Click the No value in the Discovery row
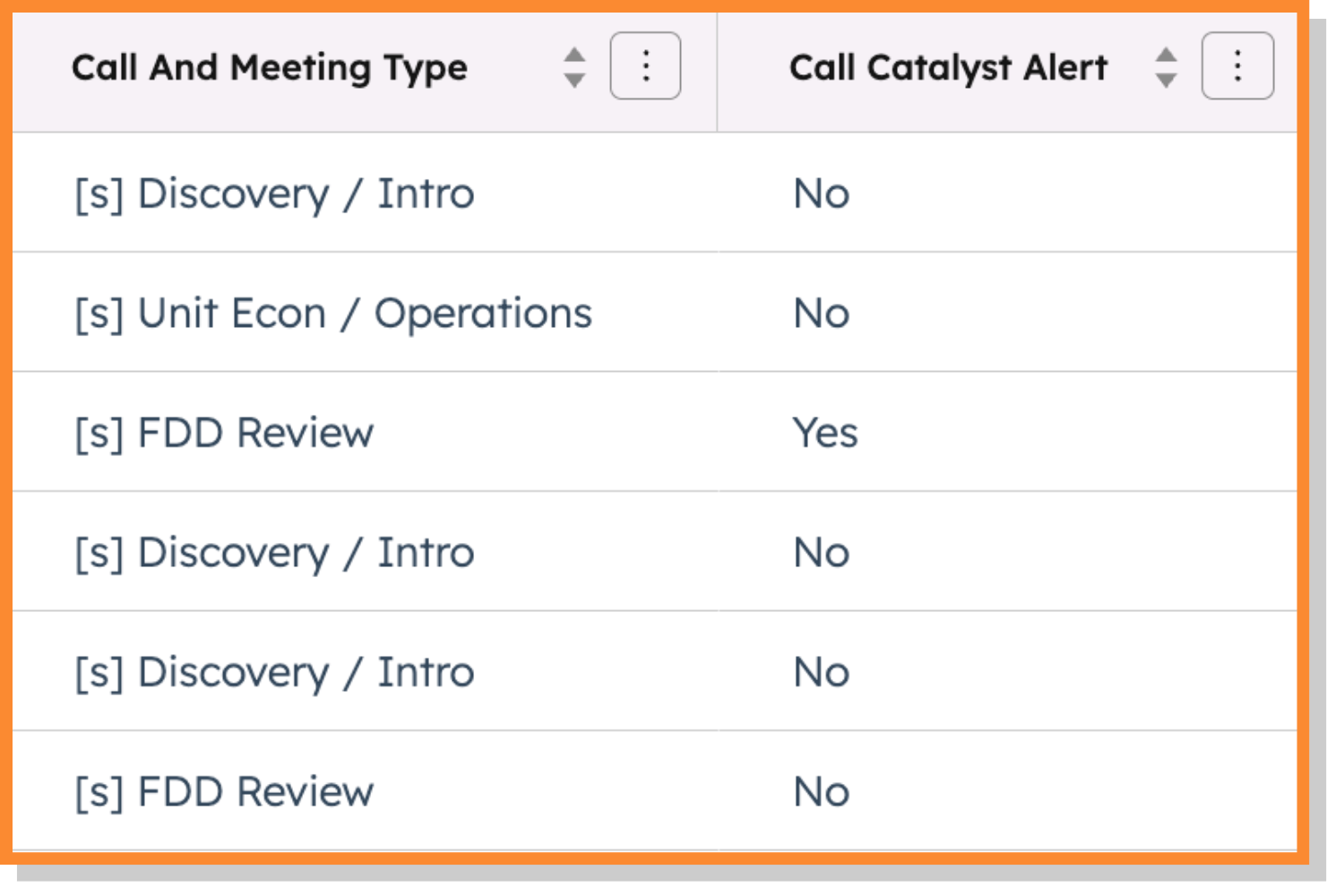This screenshot has height=896, width=1344. coord(820,193)
